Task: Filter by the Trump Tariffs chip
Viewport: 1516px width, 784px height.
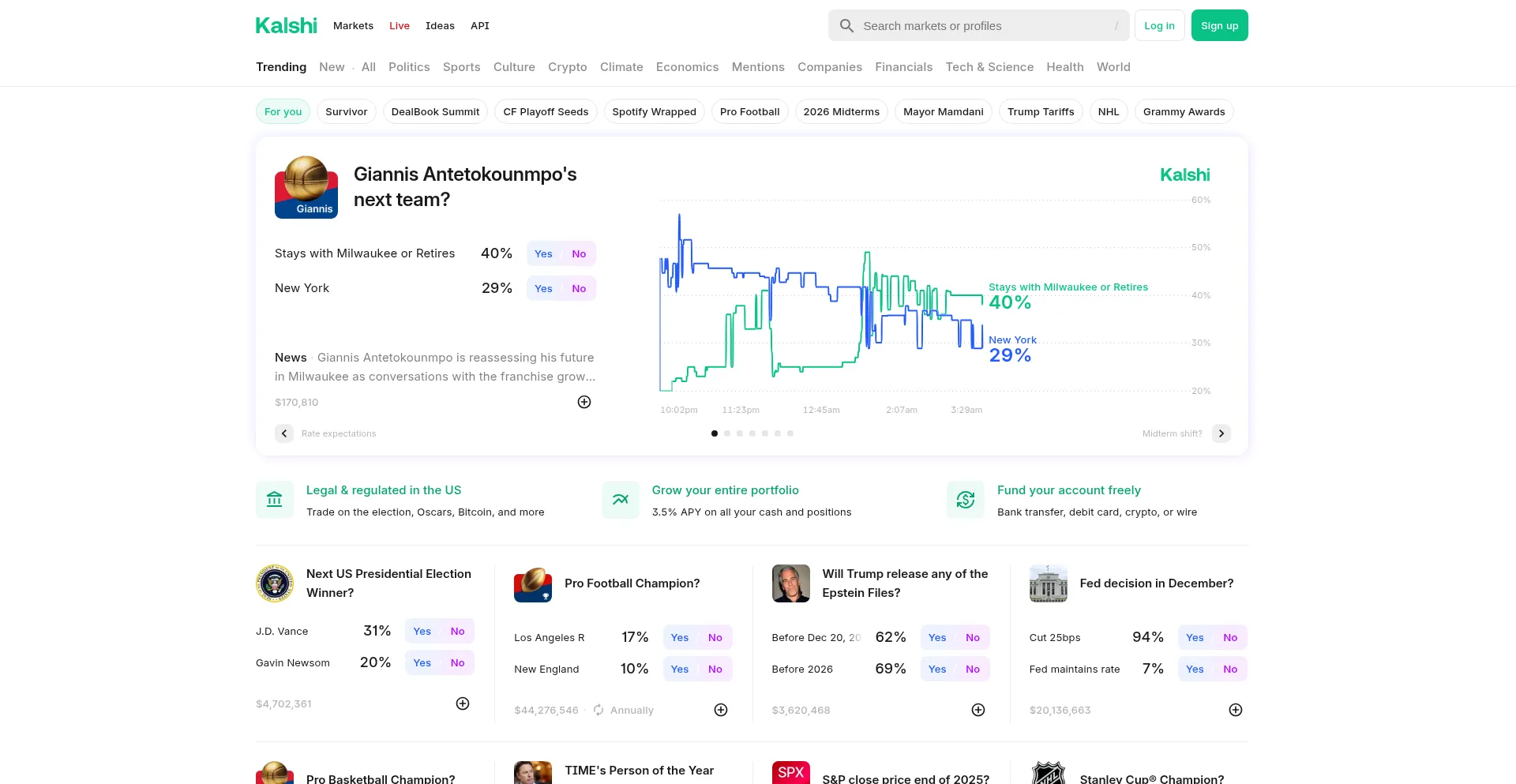Action: pyautogui.click(x=1041, y=111)
